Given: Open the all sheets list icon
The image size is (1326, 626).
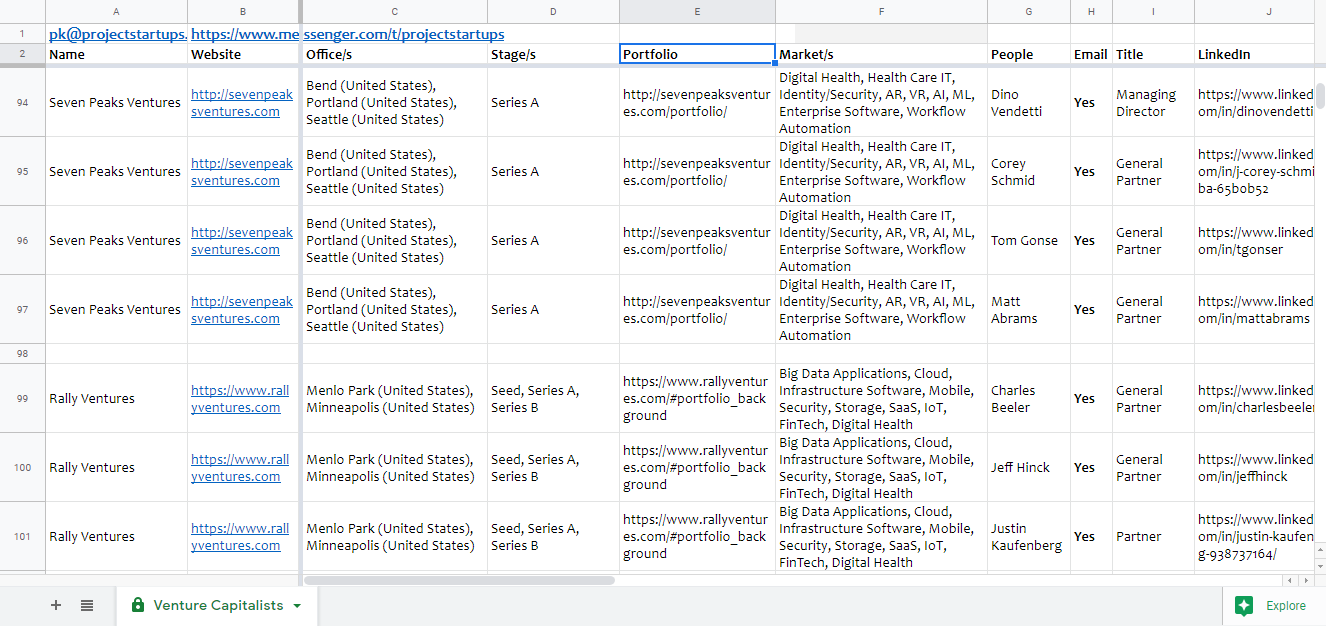Looking at the screenshot, I should coord(86,605).
